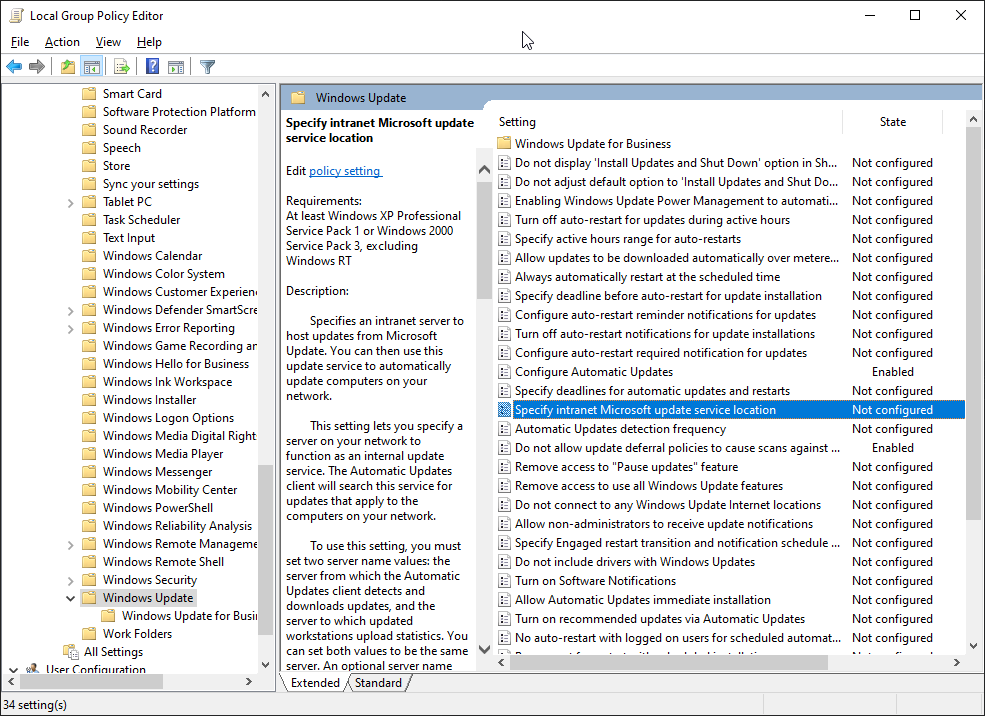
Task: Open the View menu
Action: coord(108,42)
